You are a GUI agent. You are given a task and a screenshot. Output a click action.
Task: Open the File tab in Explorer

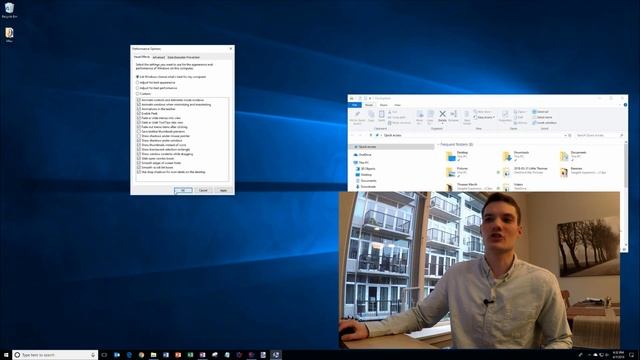[355, 105]
